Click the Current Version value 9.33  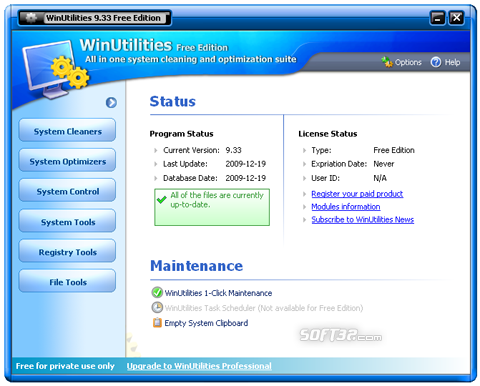tap(233, 150)
